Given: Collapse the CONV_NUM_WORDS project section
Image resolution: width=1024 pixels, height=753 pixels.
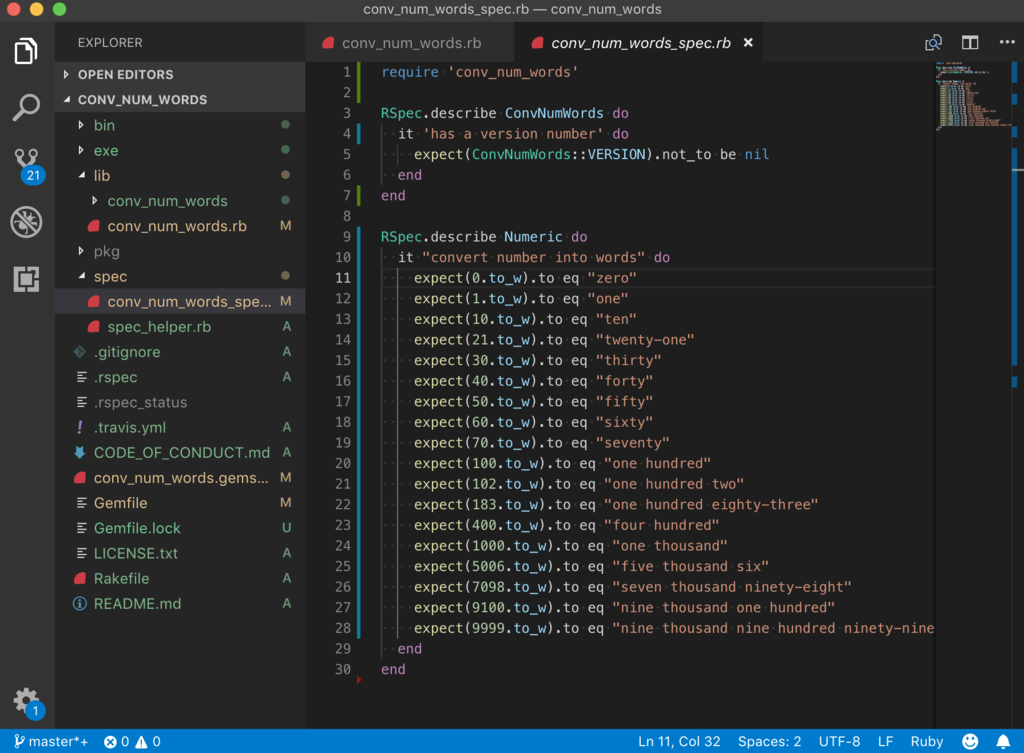Looking at the screenshot, I should click(180, 100).
